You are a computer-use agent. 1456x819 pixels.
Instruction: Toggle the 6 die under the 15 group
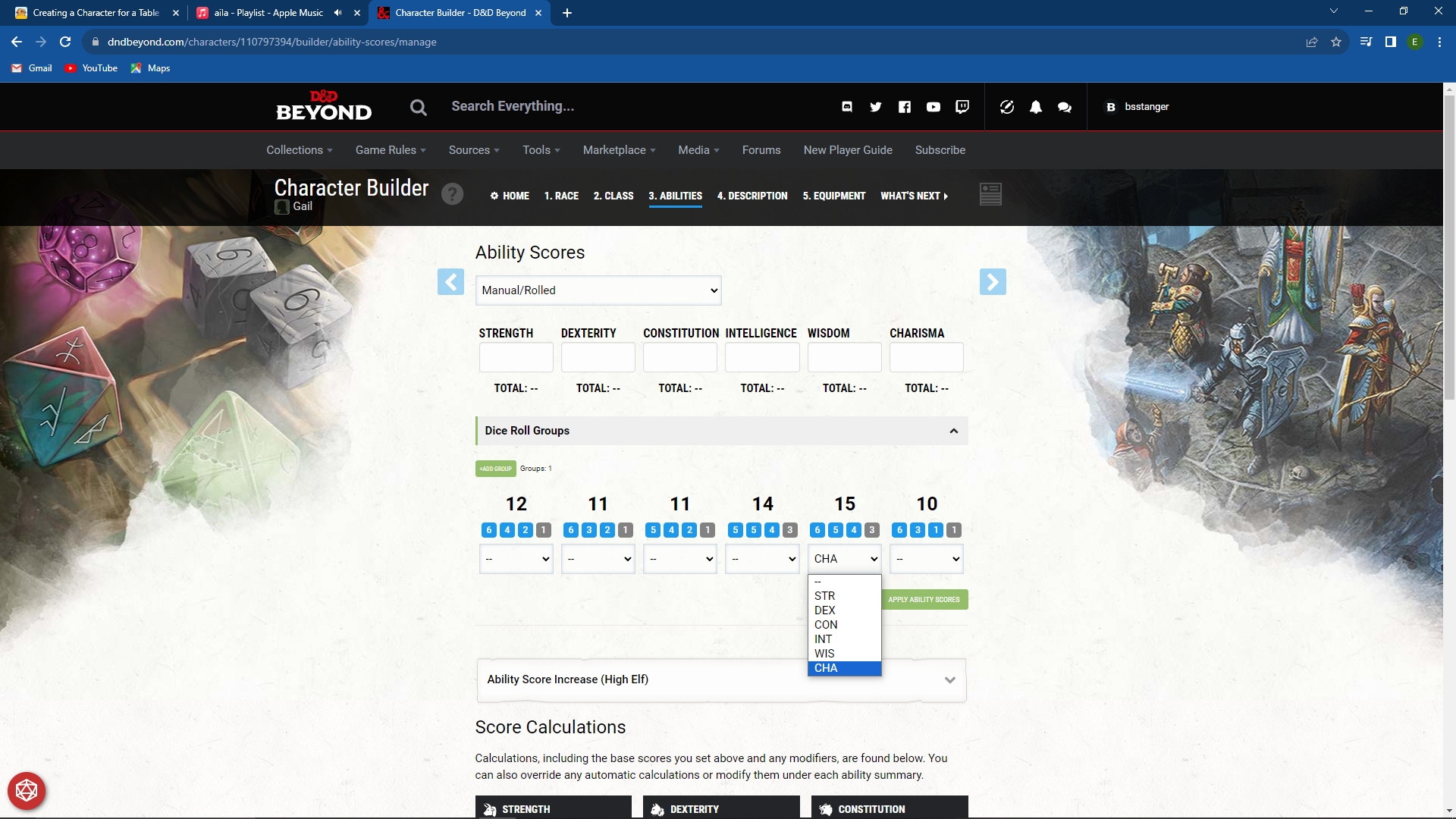click(817, 530)
